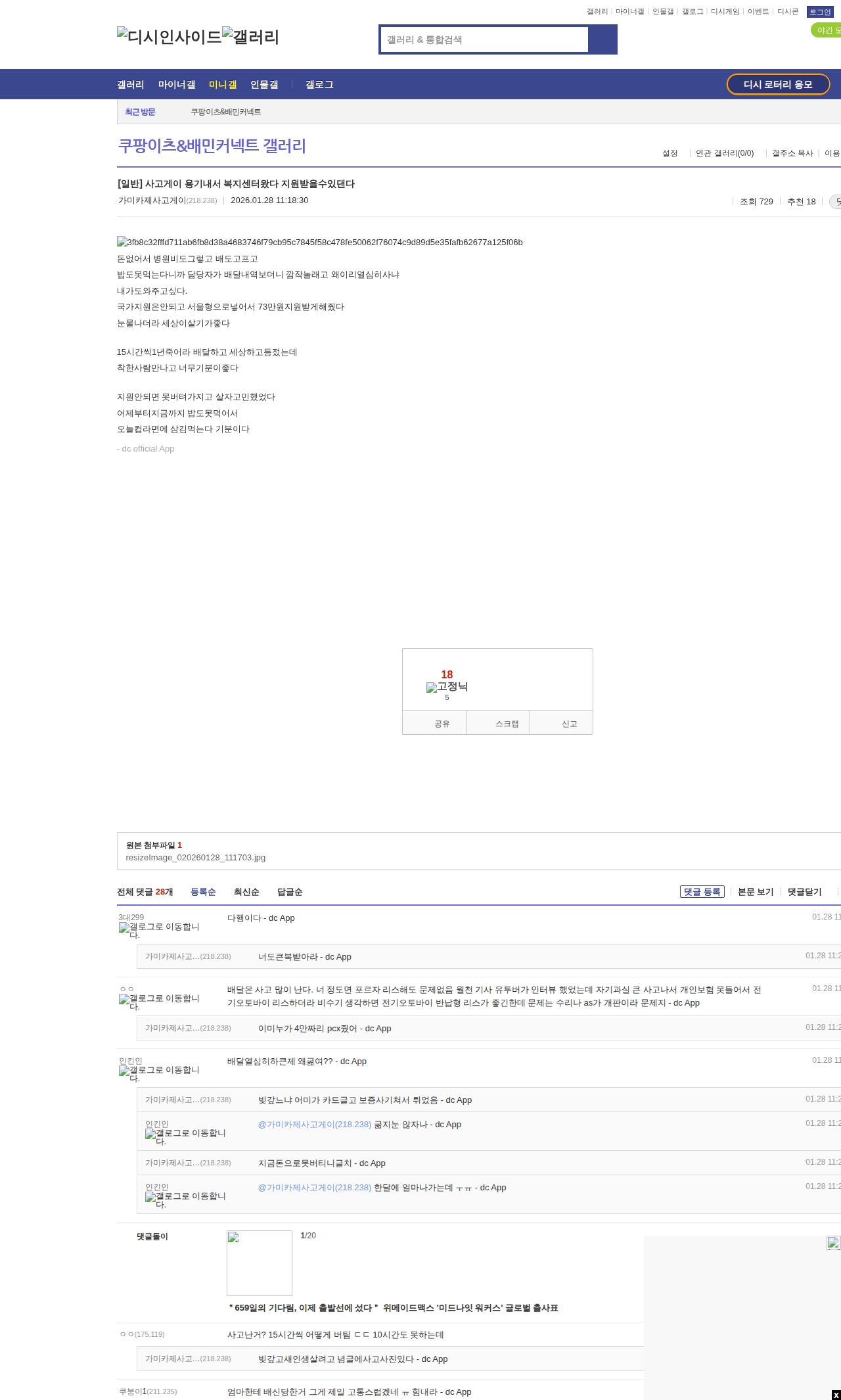Select 인물갤 in the blue navigation bar
The width and height of the screenshot is (841, 1400).
point(264,85)
